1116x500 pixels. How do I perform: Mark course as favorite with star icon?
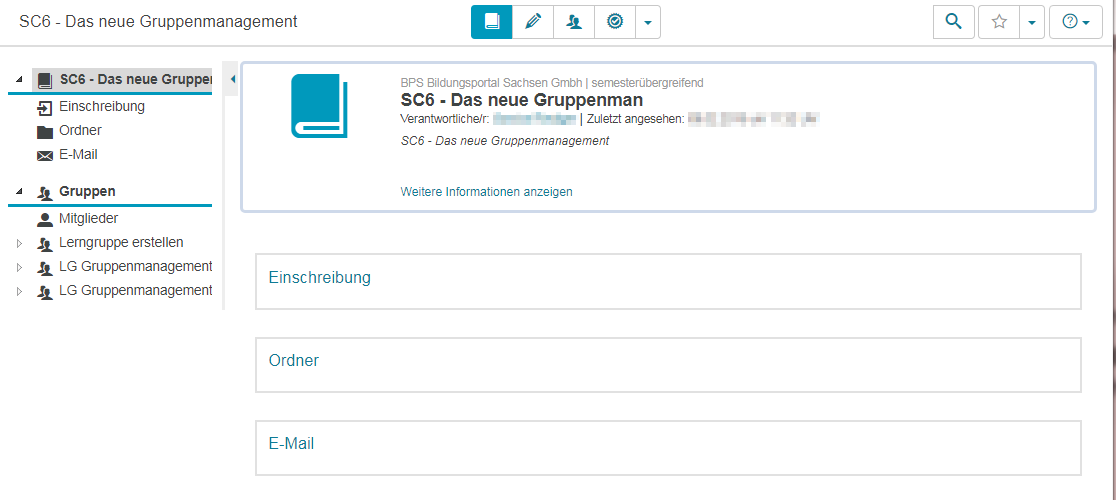[999, 22]
